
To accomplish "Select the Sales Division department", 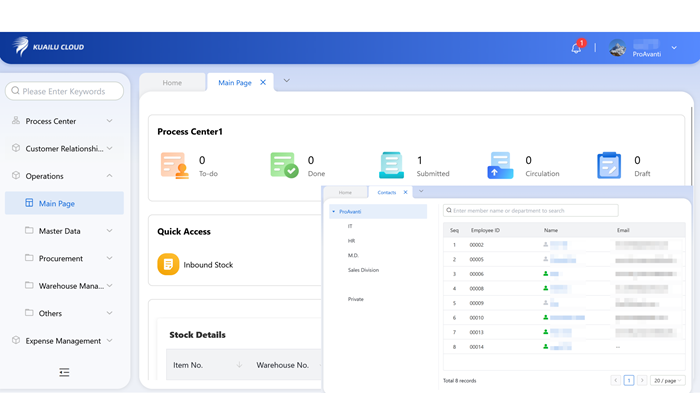I will point(363,270).
